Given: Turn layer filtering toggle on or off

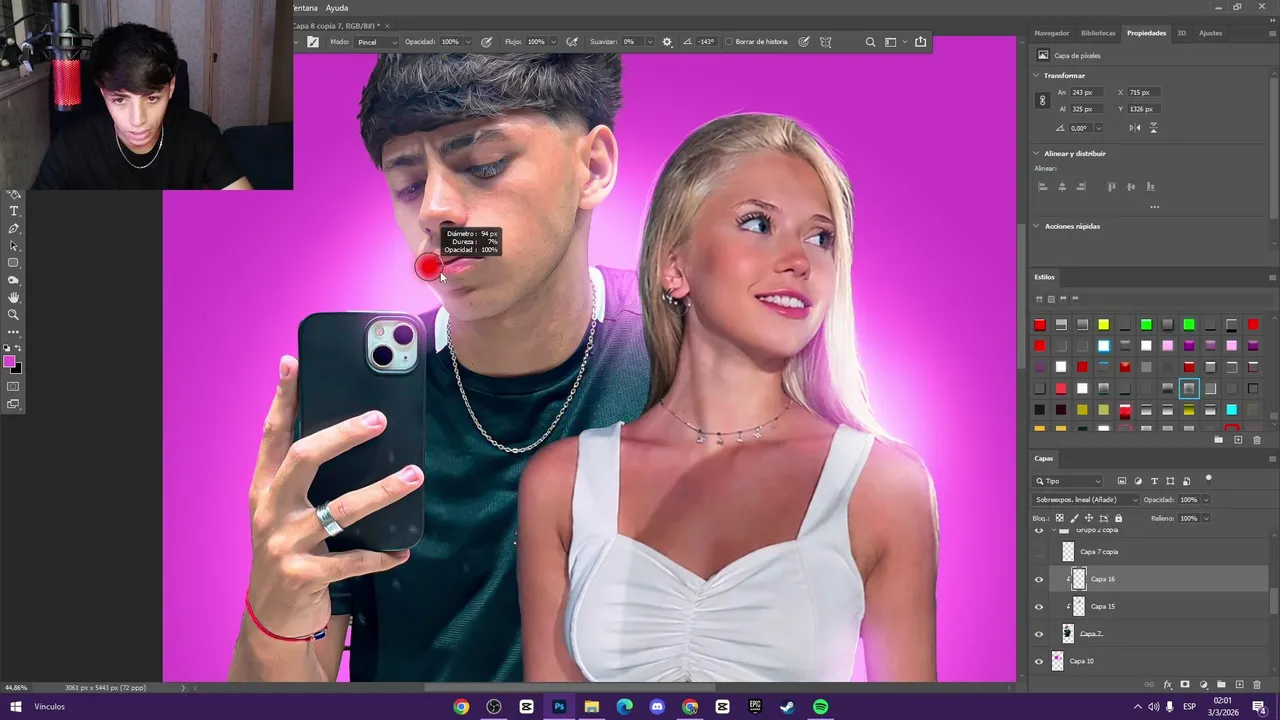Looking at the screenshot, I should (x=1208, y=479).
